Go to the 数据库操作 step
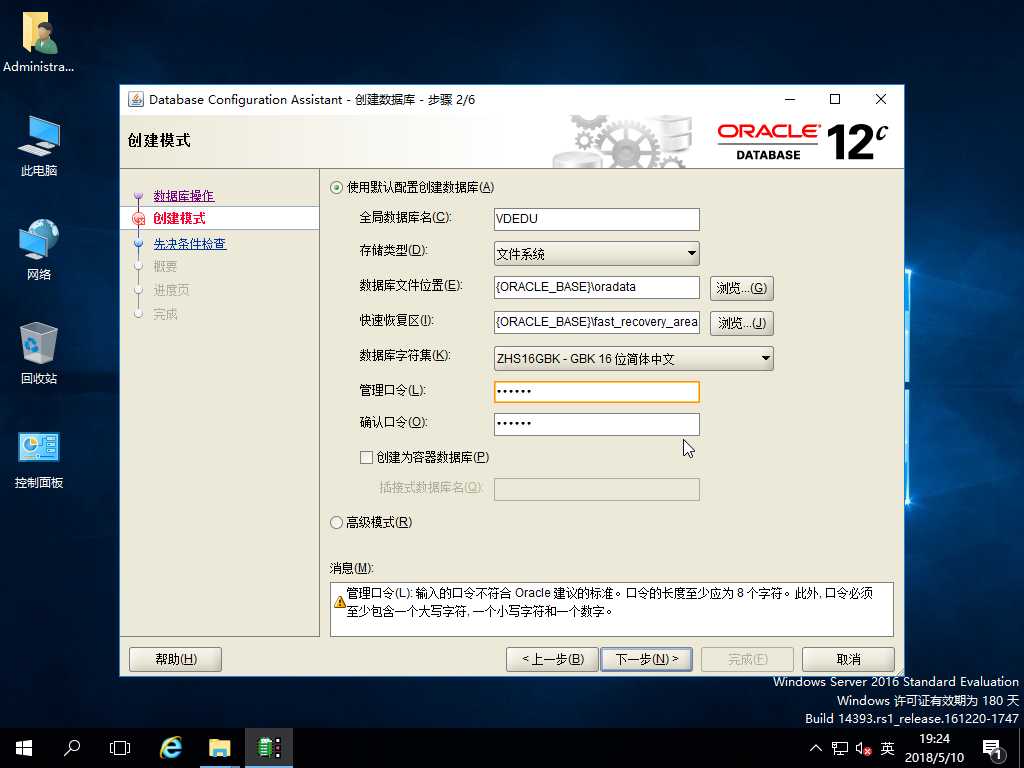Image resolution: width=1024 pixels, height=768 pixels. tap(184, 196)
